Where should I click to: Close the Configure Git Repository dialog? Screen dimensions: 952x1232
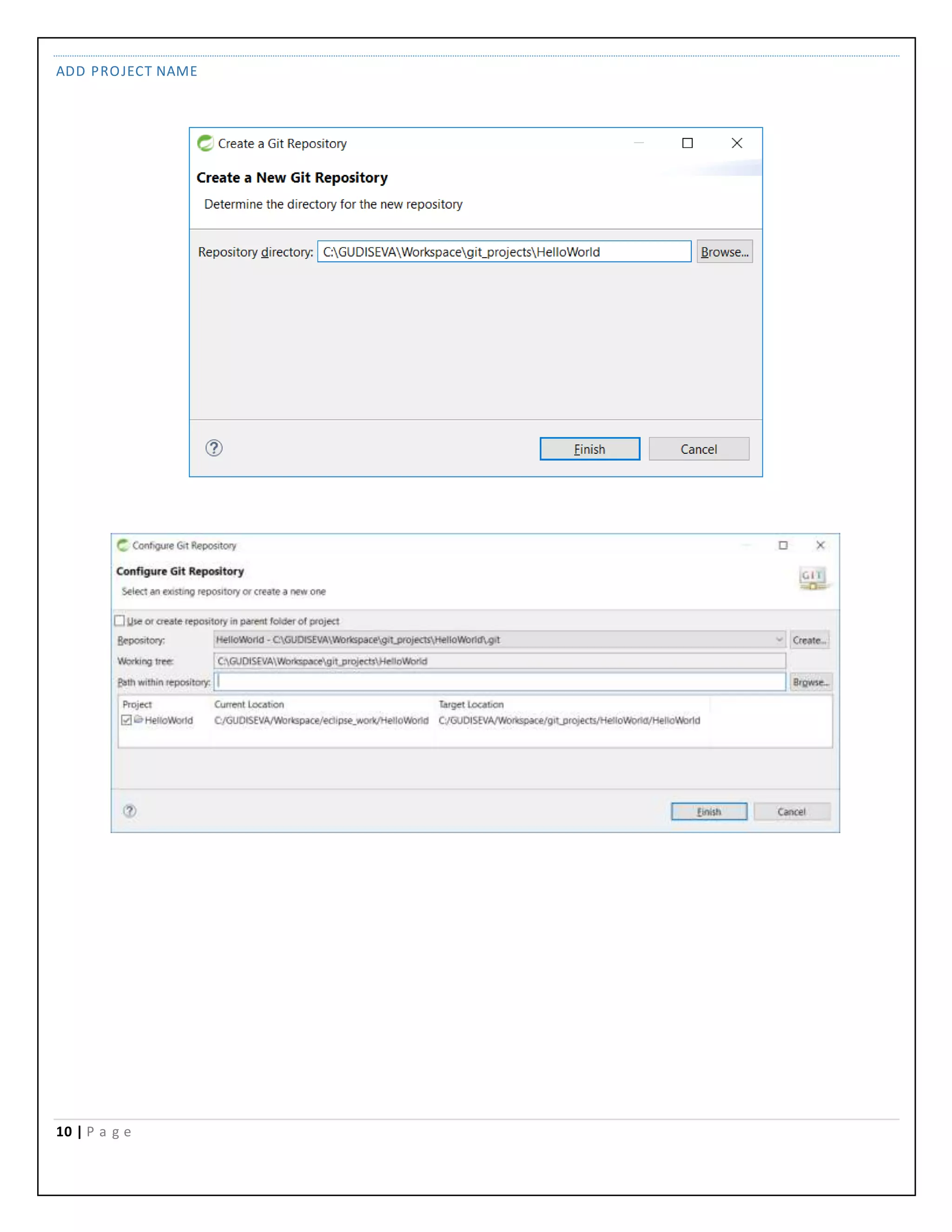tap(820, 545)
